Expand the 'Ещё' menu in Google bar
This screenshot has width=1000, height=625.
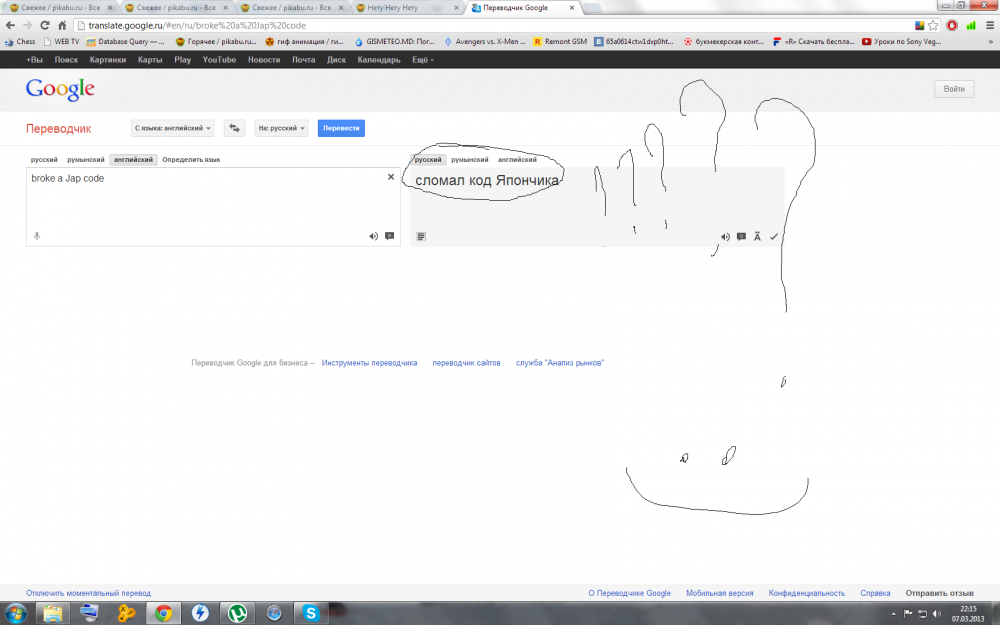[423, 60]
